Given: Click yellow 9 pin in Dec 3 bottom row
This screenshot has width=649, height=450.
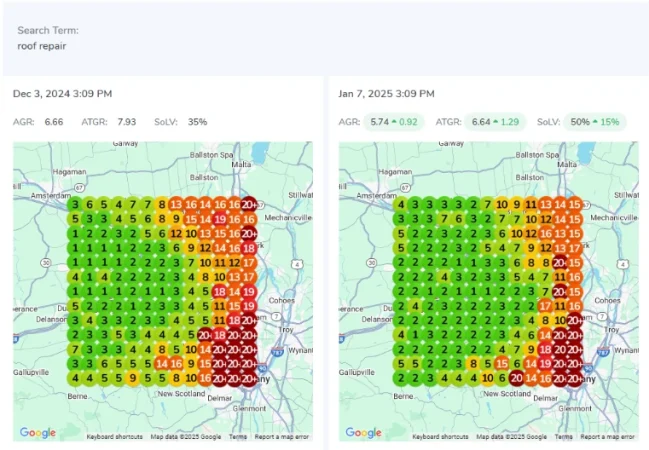Looking at the screenshot, I should click(x=132, y=379).
